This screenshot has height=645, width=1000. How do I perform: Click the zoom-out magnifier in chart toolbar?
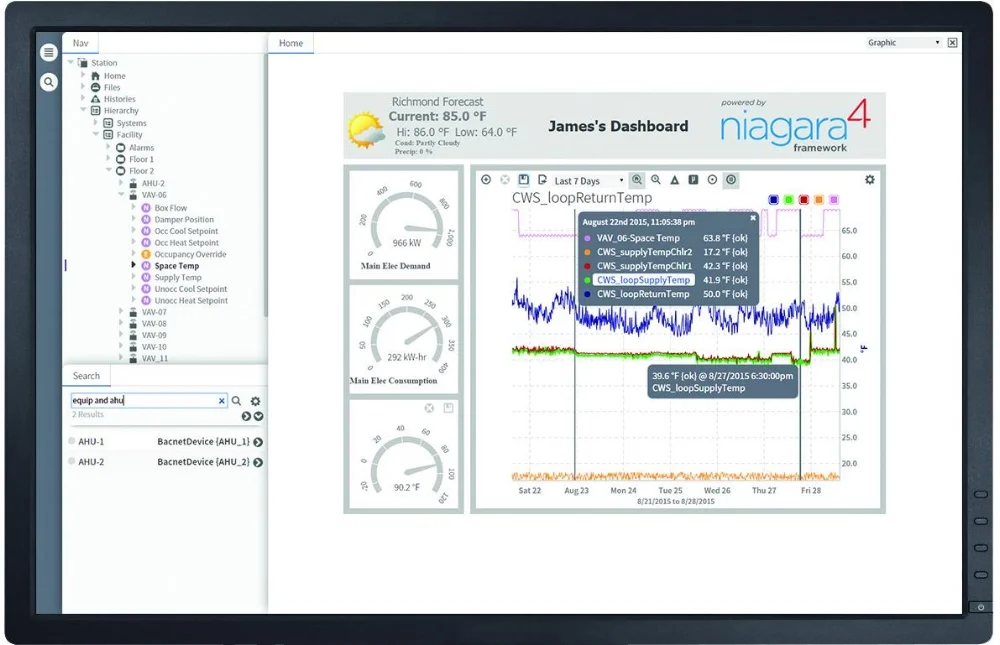656,180
